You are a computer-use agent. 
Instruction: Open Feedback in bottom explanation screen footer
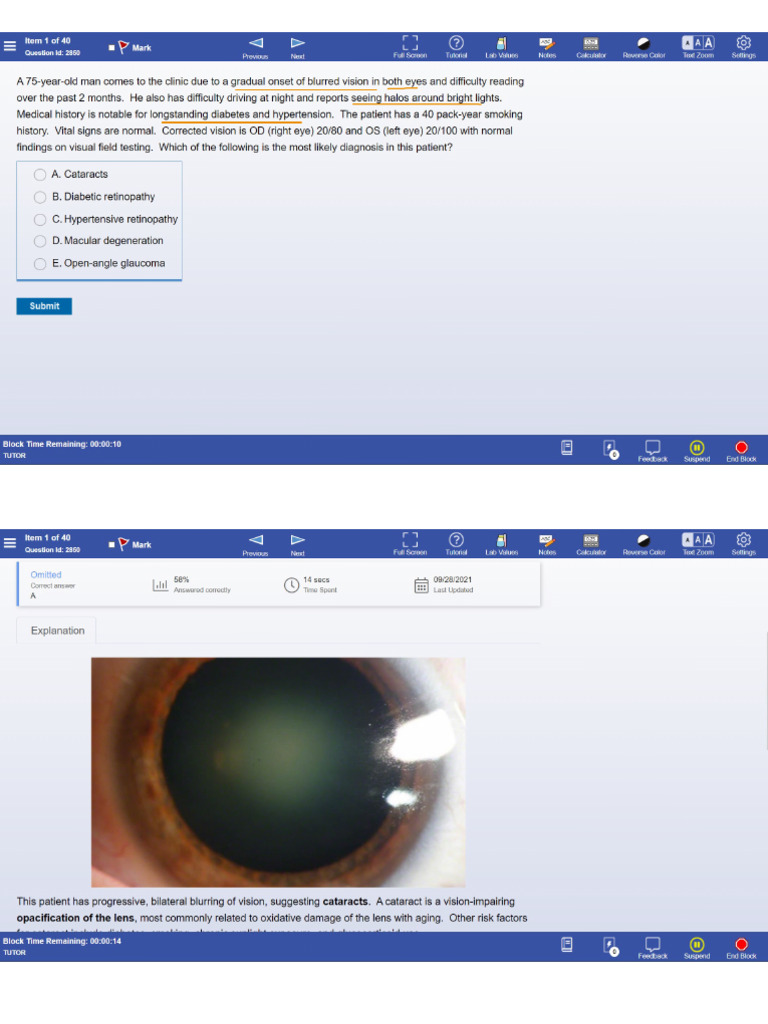pos(652,948)
